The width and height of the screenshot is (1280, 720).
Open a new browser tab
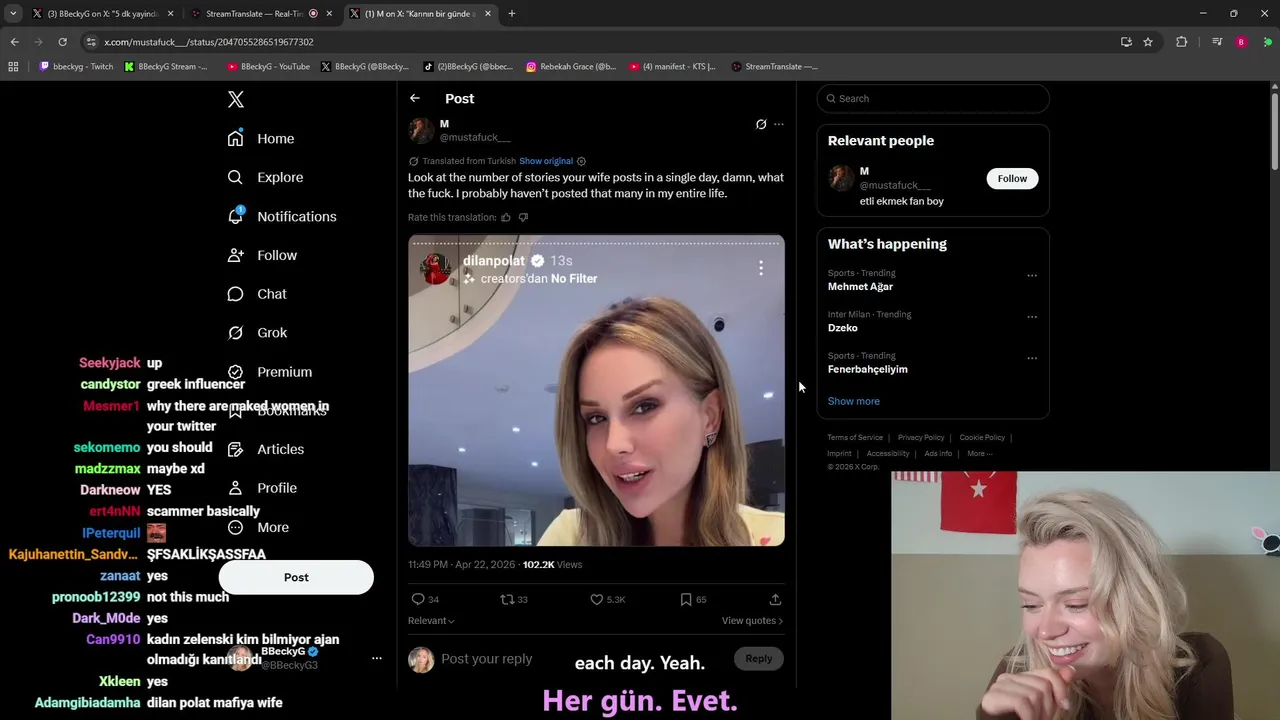(x=512, y=14)
